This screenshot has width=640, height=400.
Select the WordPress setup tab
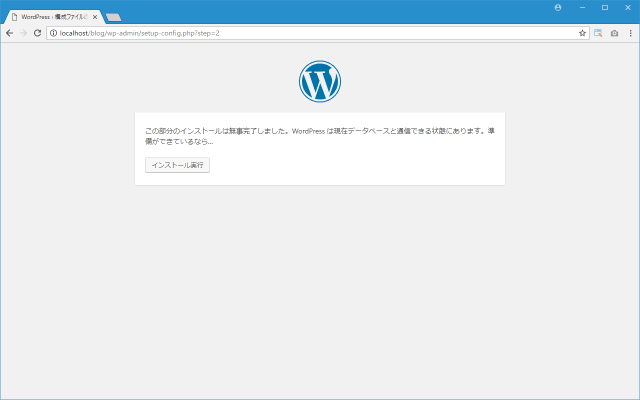point(53,17)
